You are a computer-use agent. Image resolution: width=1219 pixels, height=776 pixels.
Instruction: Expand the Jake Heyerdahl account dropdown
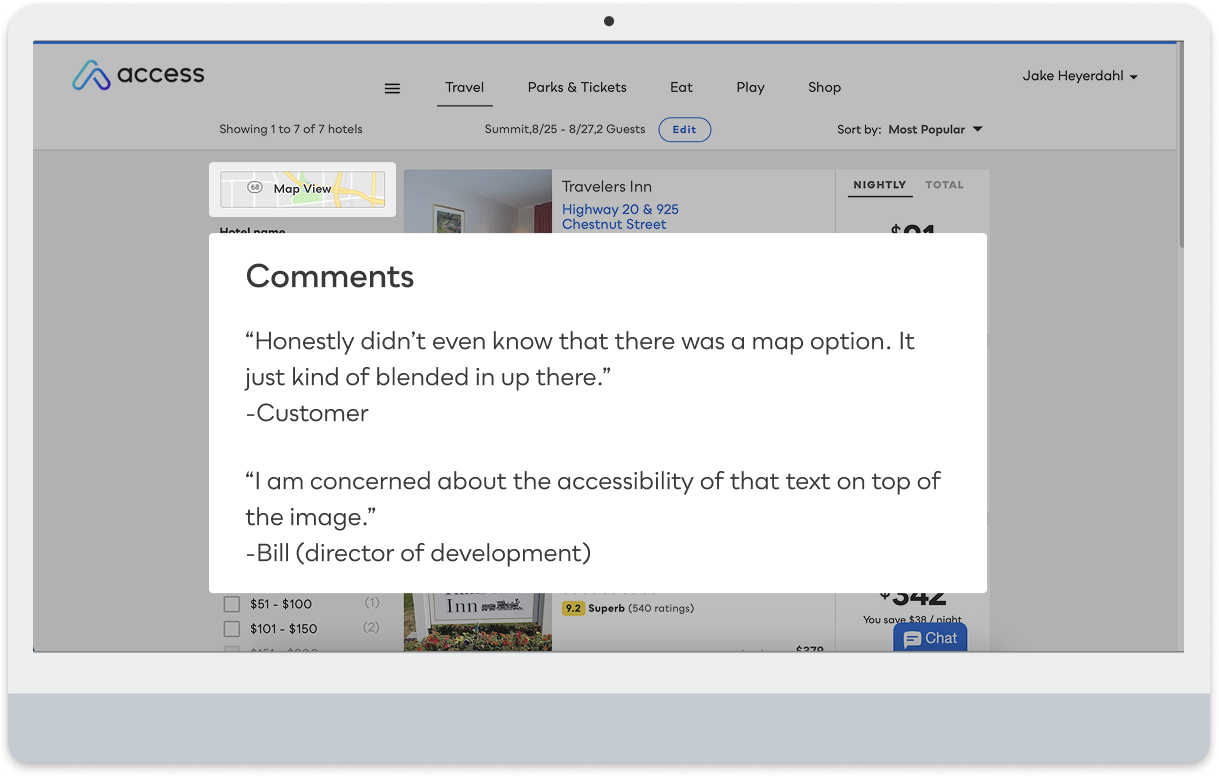tap(1080, 76)
